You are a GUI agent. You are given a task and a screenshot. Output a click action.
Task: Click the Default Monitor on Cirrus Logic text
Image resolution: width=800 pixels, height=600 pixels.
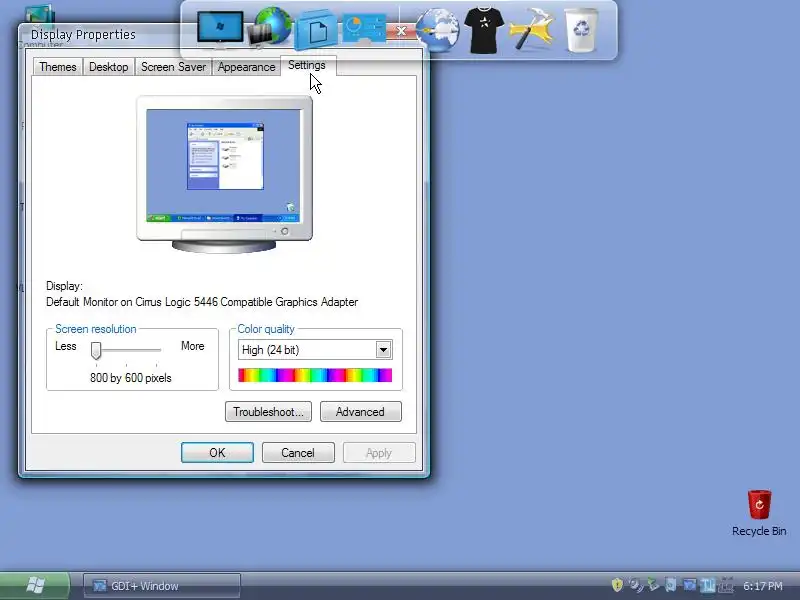tap(202, 302)
